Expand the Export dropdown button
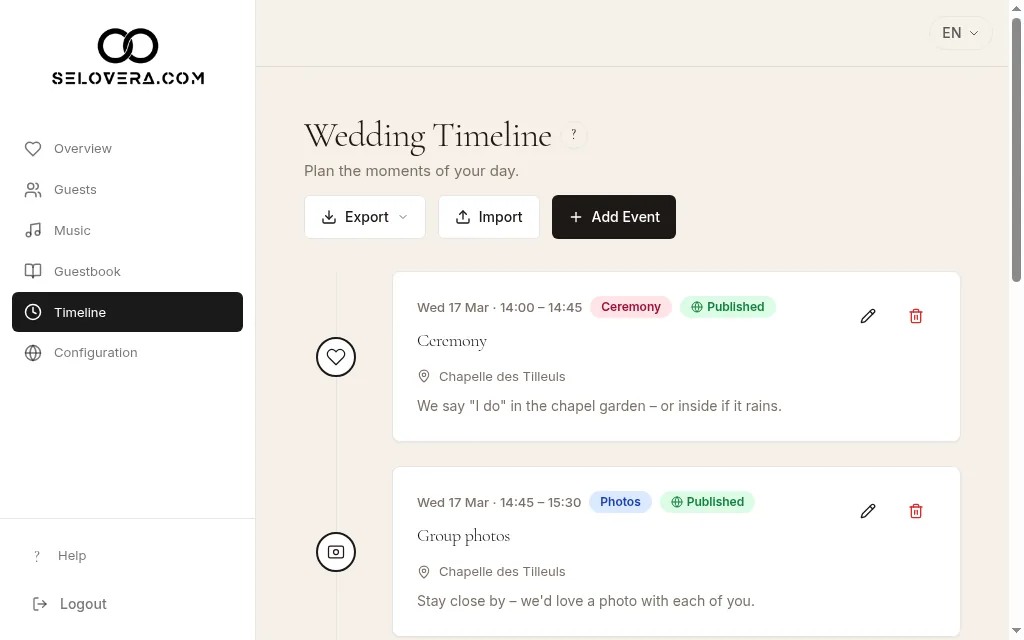The image size is (1024, 640). click(x=364, y=217)
